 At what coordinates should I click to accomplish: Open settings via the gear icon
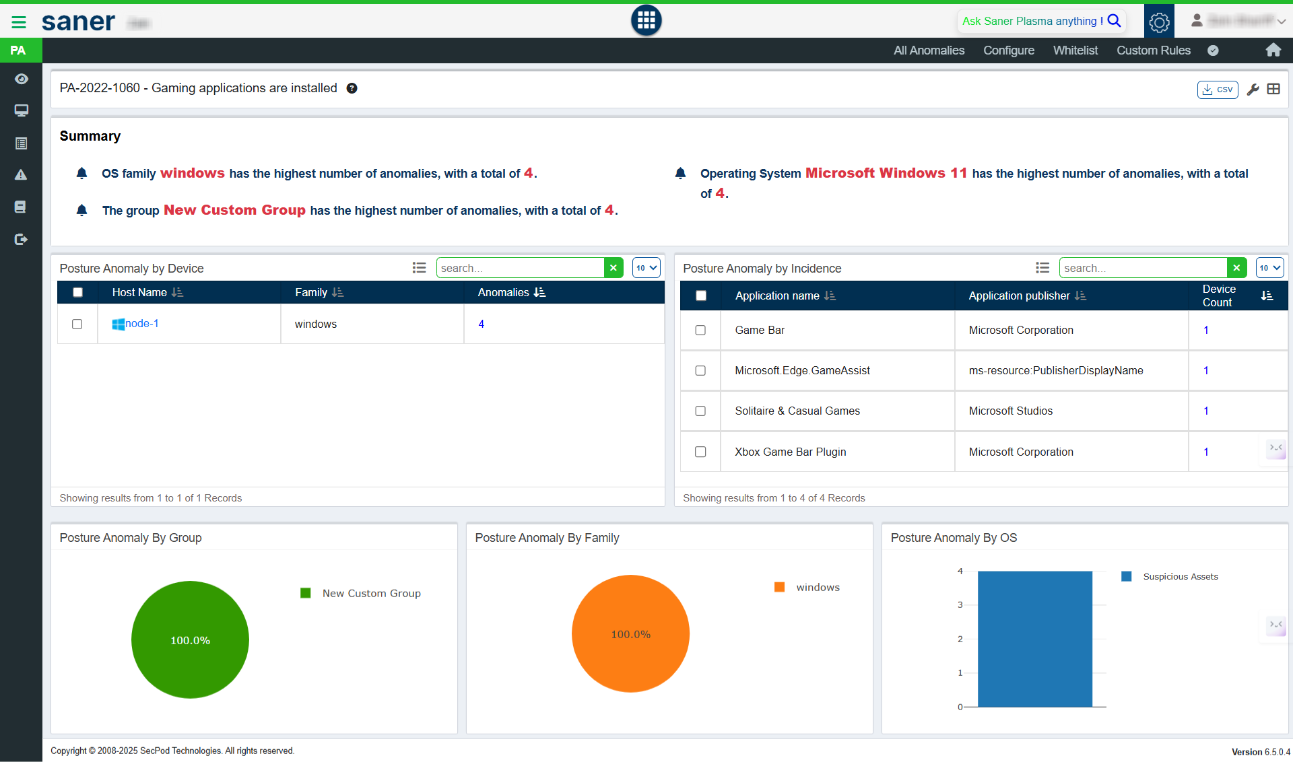pos(1159,21)
